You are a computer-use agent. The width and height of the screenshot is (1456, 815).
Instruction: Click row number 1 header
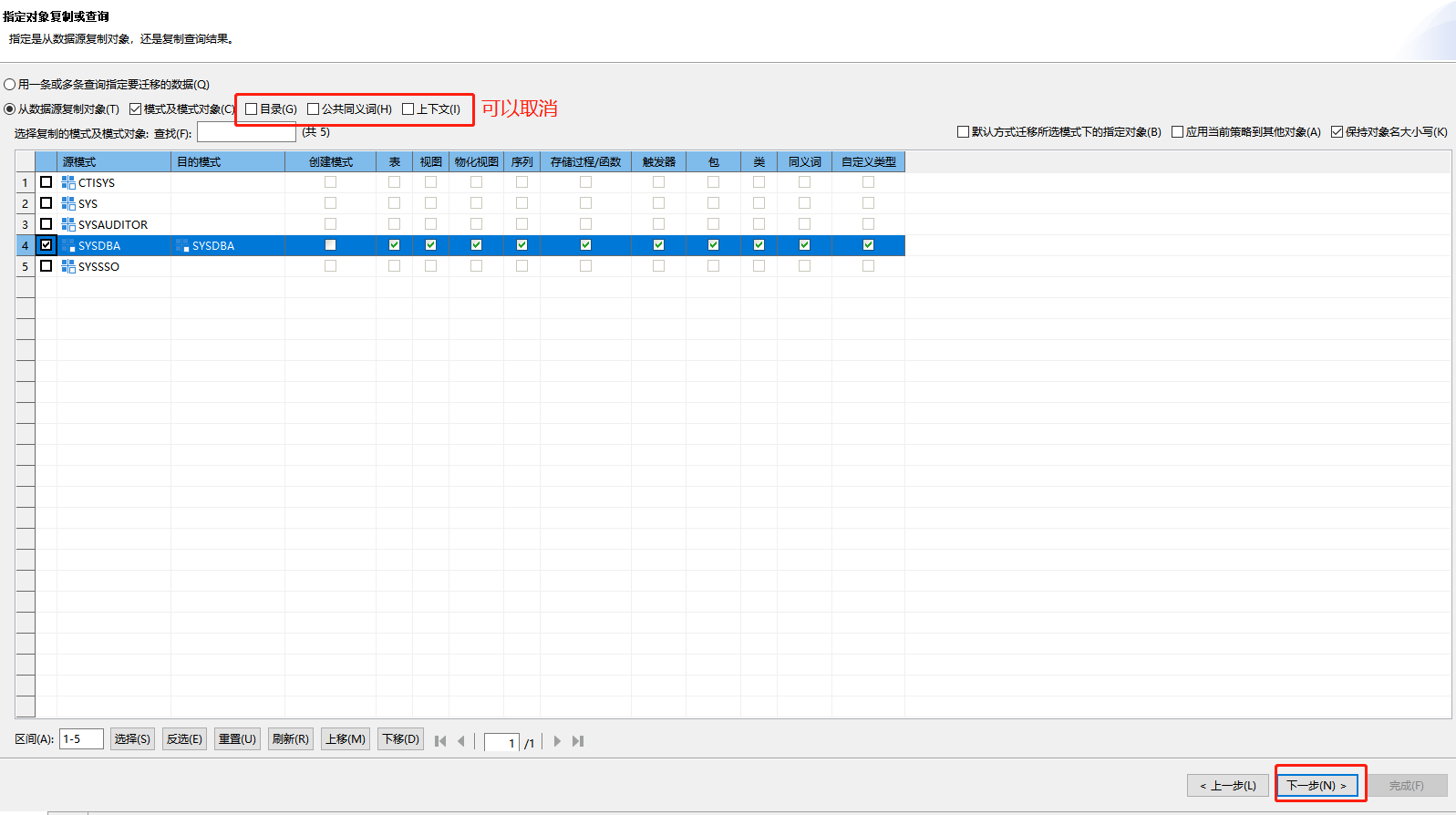click(x=26, y=182)
